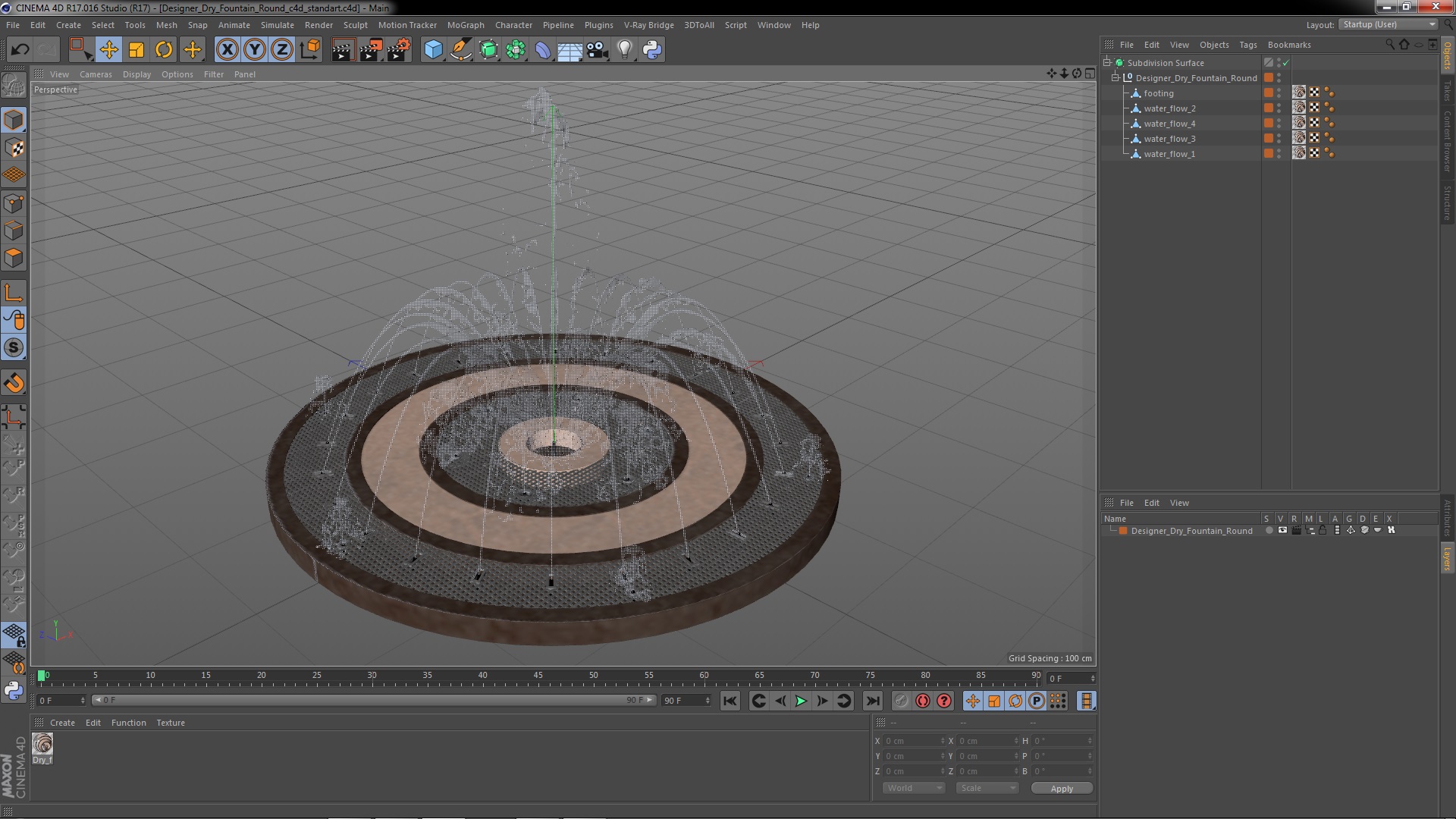Open Object Manager Tags menu
The height and width of the screenshot is (819, 1456).
pyautogui.click(x=1247, y=45)
